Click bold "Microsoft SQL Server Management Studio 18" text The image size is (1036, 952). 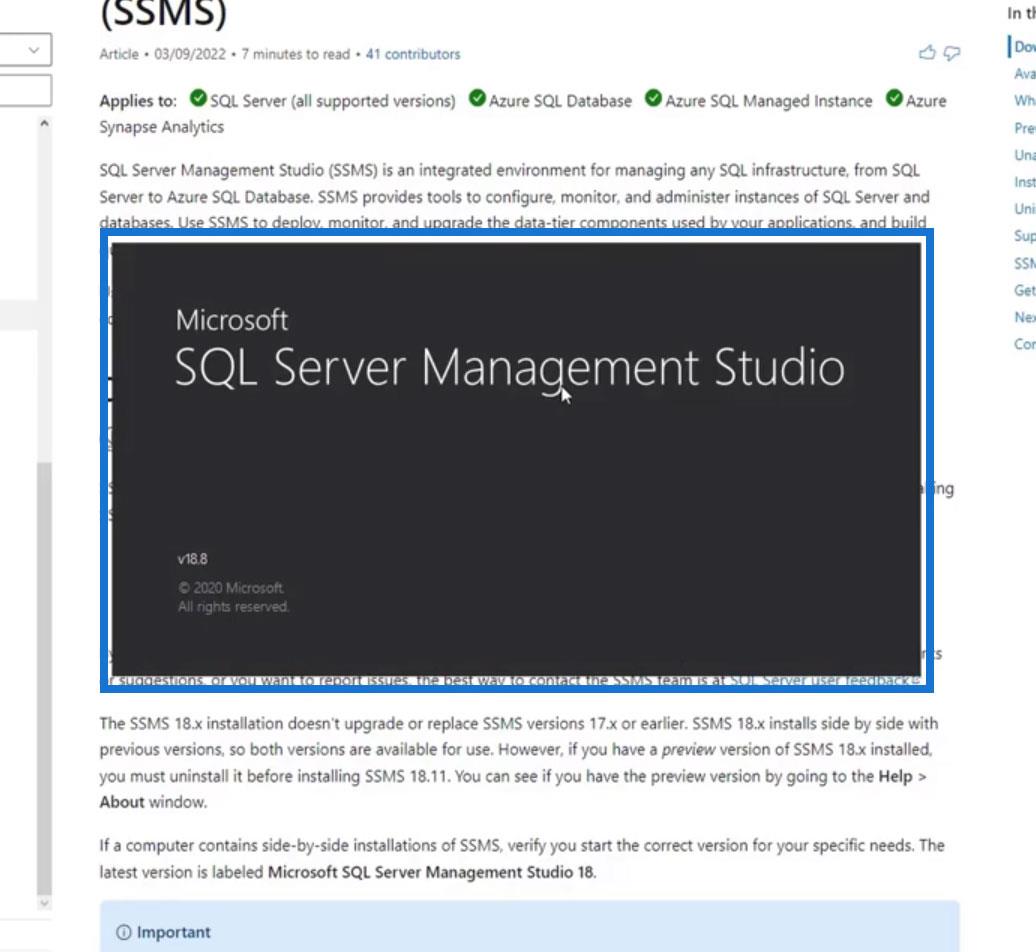(431, 872)
